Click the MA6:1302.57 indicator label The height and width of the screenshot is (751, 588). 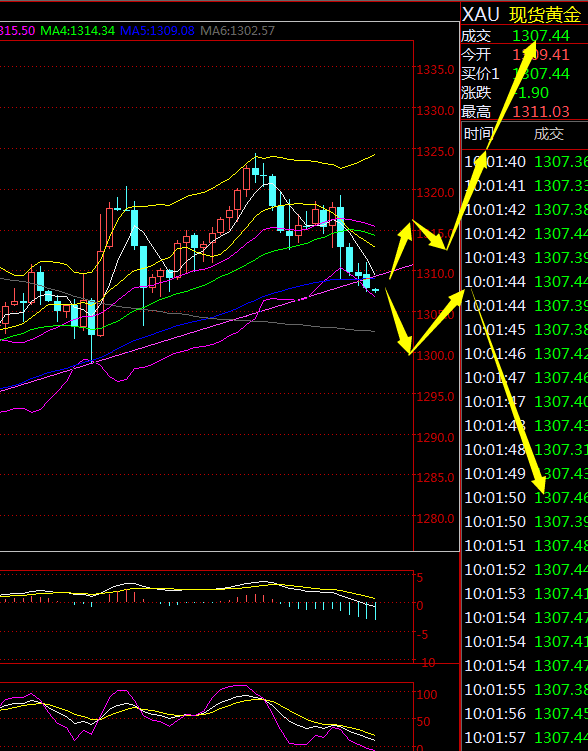(237, 31)
